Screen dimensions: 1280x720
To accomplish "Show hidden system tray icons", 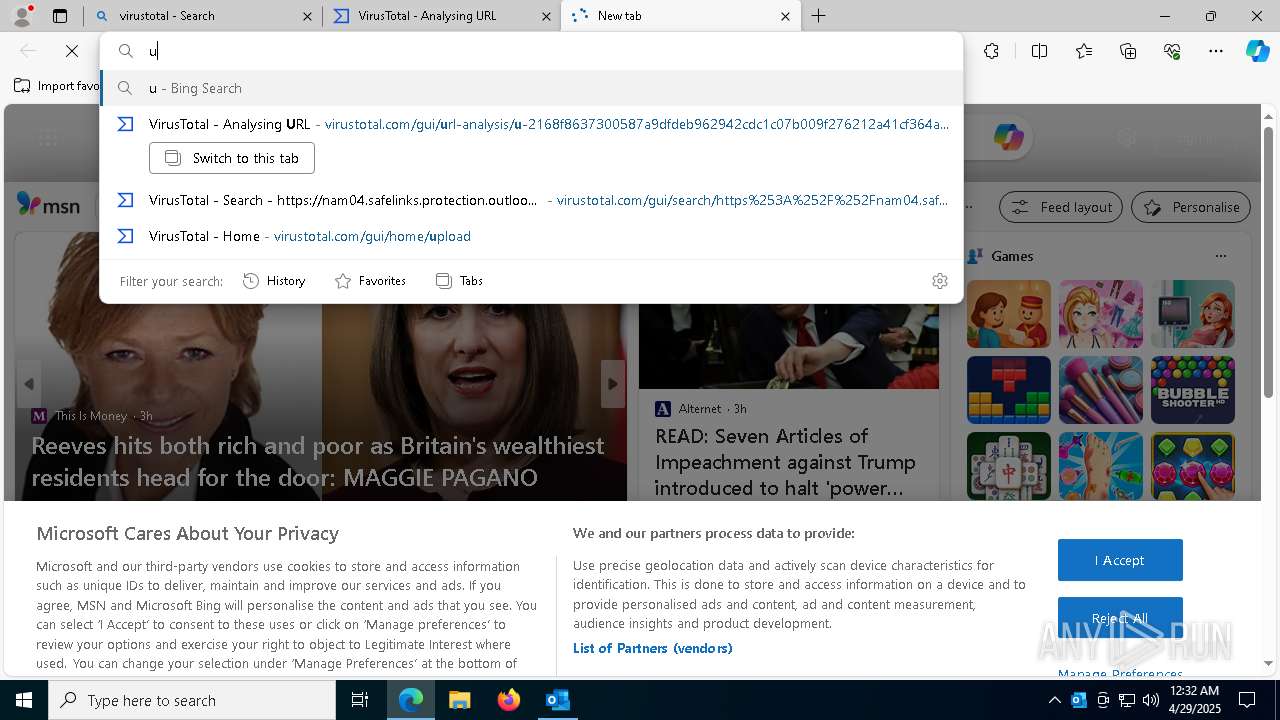I will click(x=1054, y=700).
